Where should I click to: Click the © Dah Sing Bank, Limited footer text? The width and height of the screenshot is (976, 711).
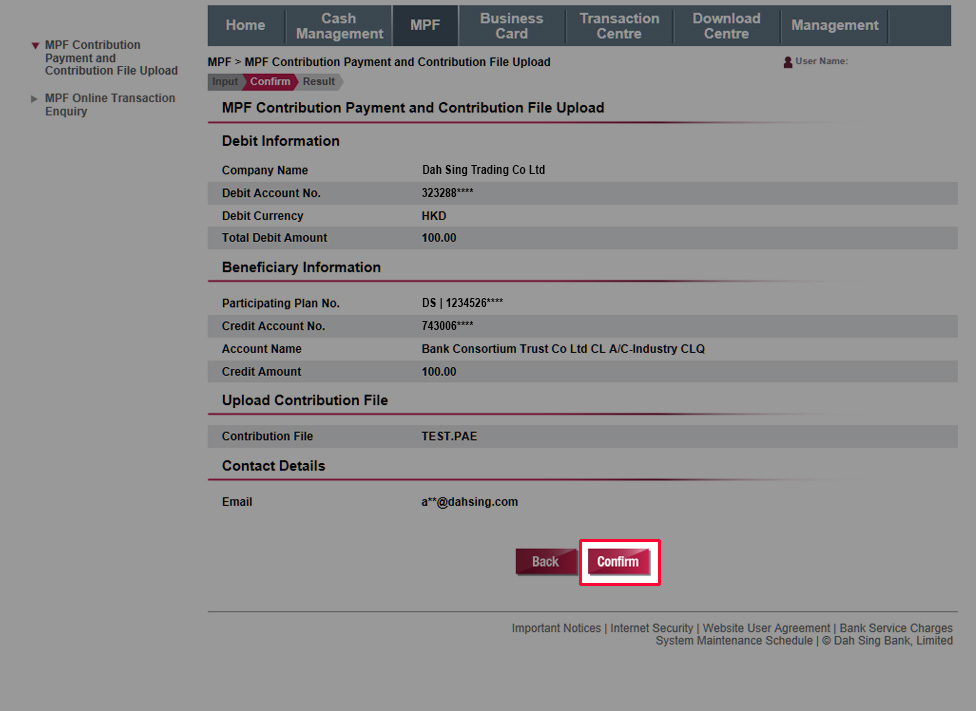[x=888, y=641]
